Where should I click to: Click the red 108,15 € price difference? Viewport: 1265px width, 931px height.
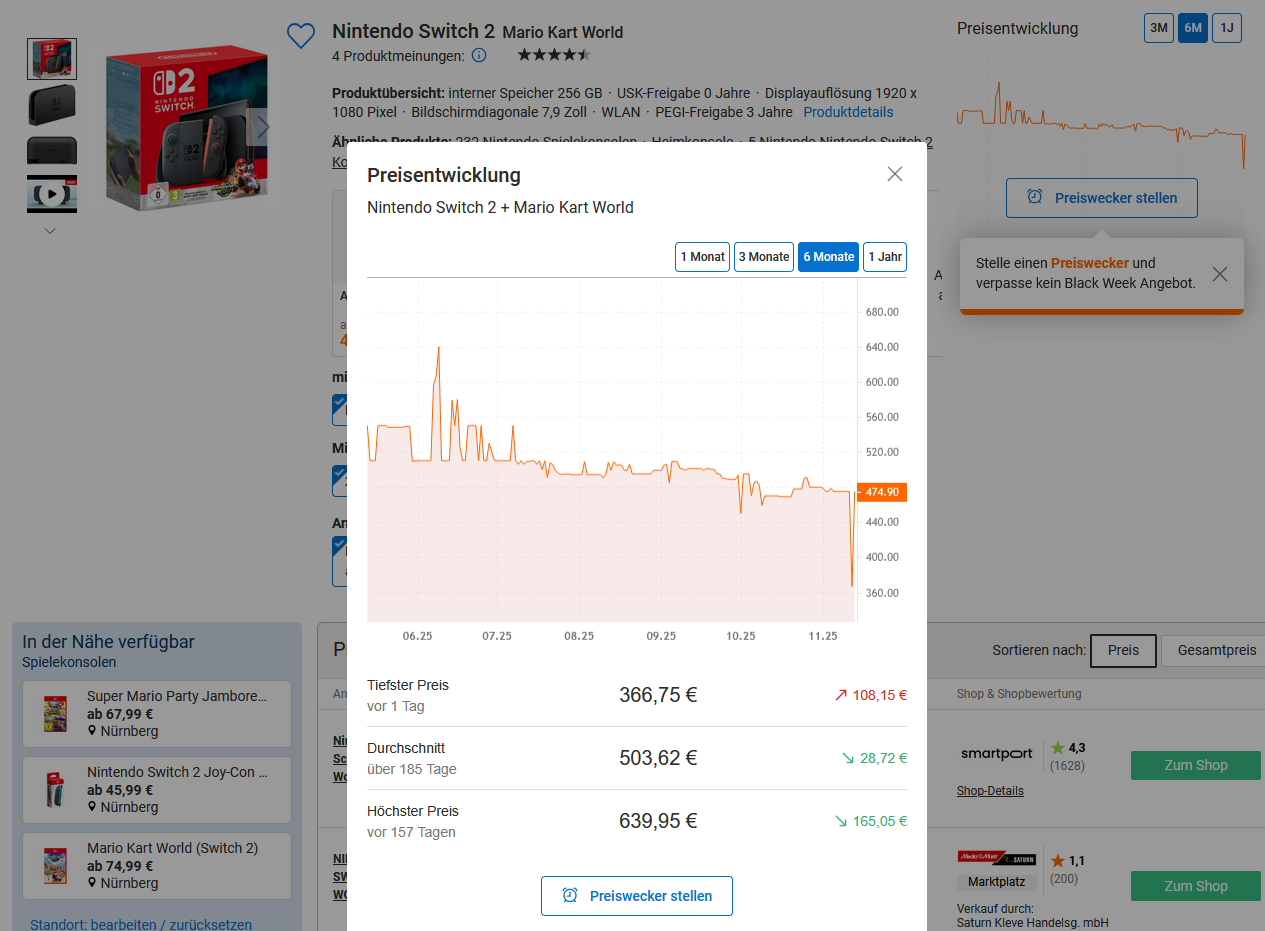click(x=871, y=695)
